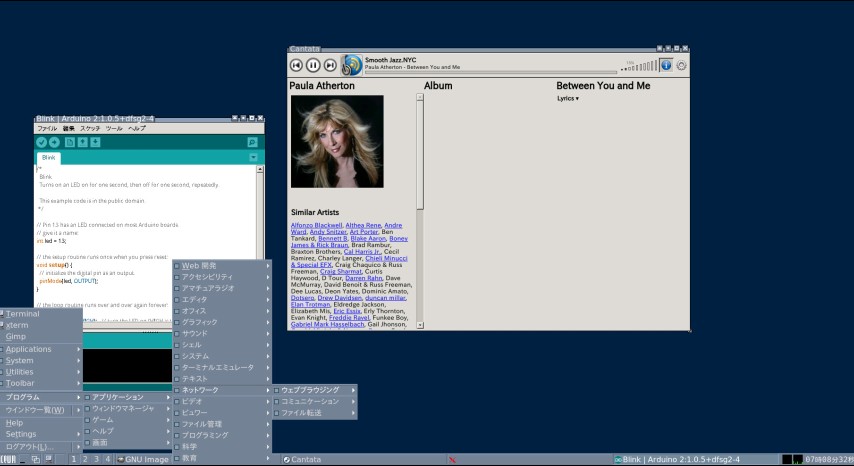Follow the Drew Davidsen artist link
This screenshot has height=466, width=854.
(x=339, y=298)
